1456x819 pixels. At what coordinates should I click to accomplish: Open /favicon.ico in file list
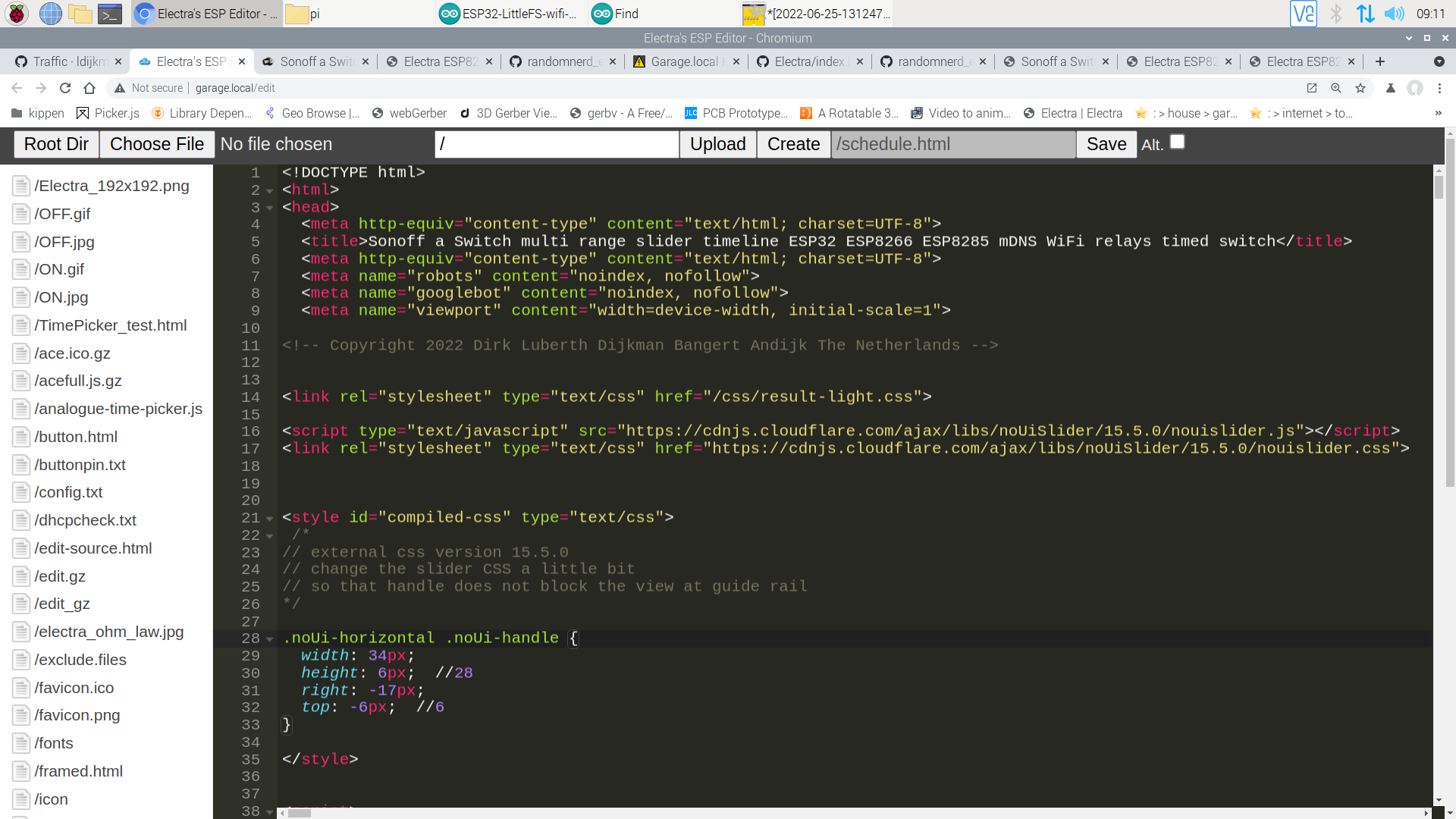pos(74,688)
